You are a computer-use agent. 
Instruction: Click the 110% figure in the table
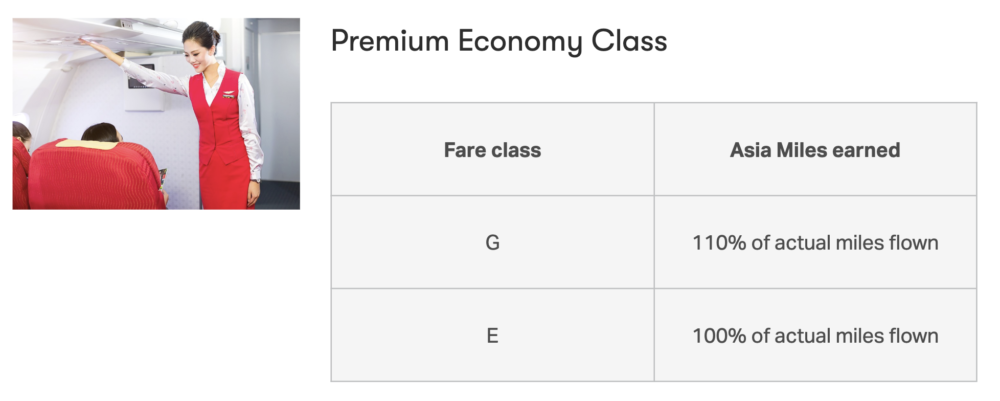pyautogui.click(x=716, y=243)
